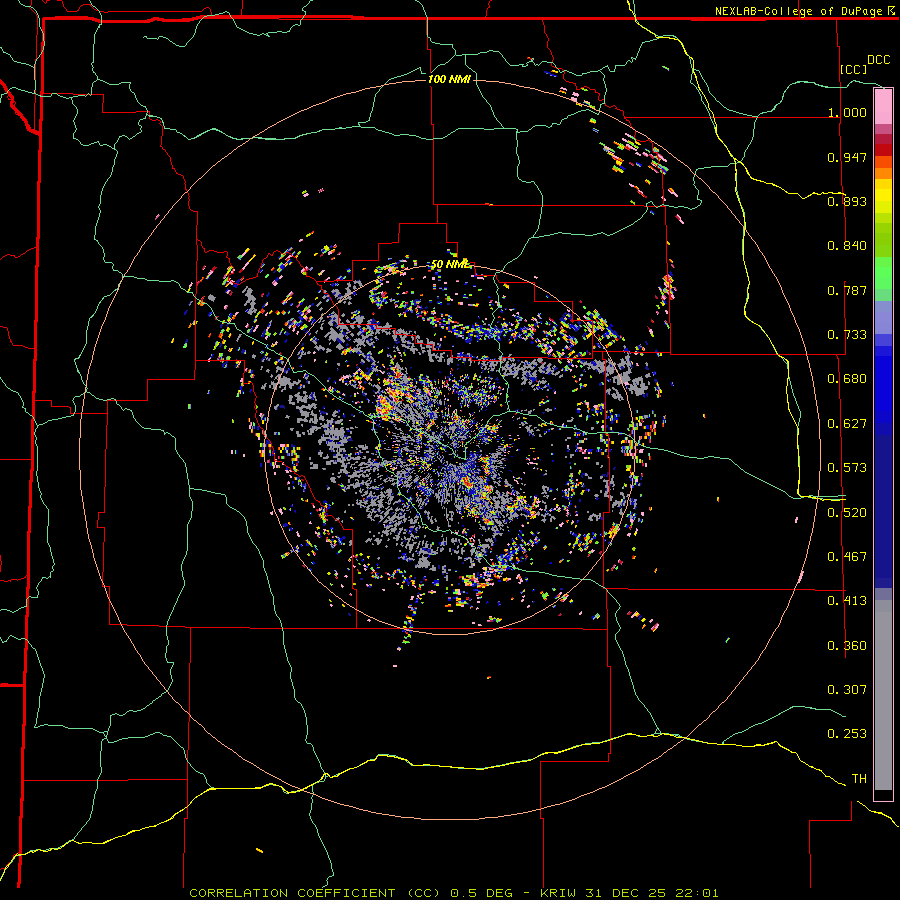Click the 0.360 scale value
This screenshot has width=900, height=900.
pos(847,646)
